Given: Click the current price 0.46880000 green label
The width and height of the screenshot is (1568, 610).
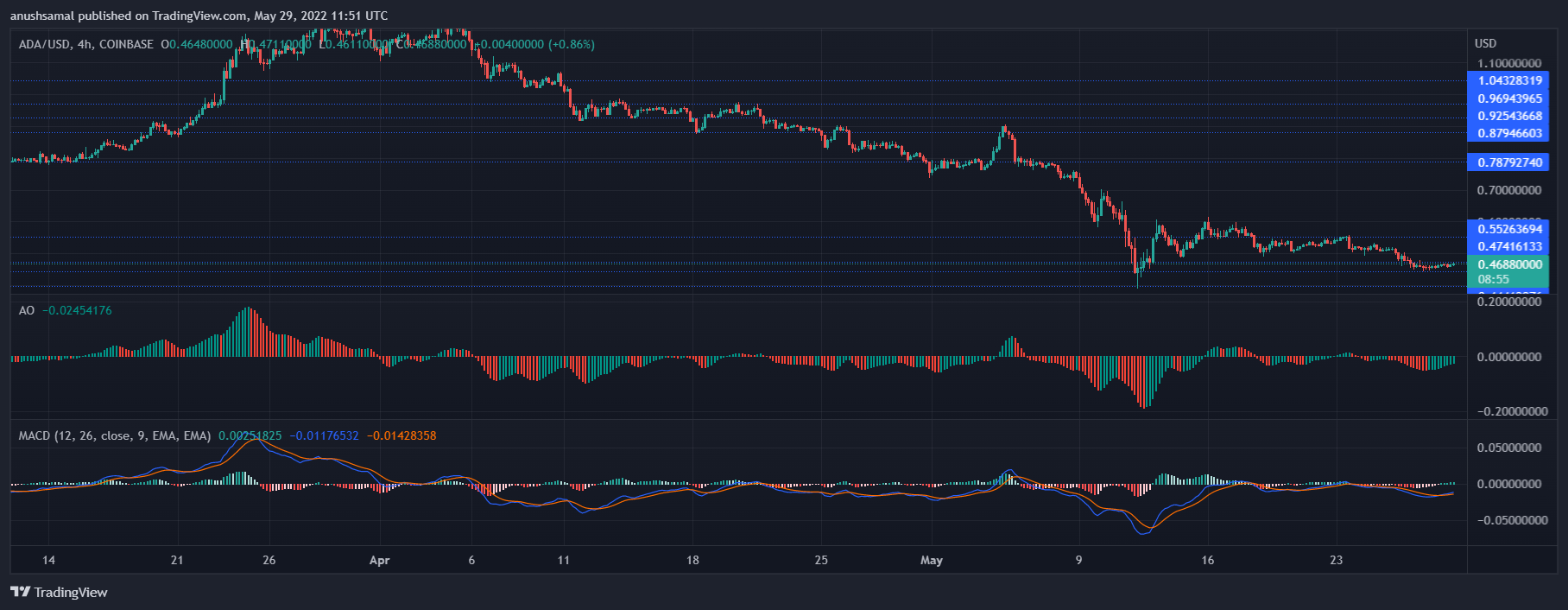Looking at the screenshot, I should click(1508, 264).
